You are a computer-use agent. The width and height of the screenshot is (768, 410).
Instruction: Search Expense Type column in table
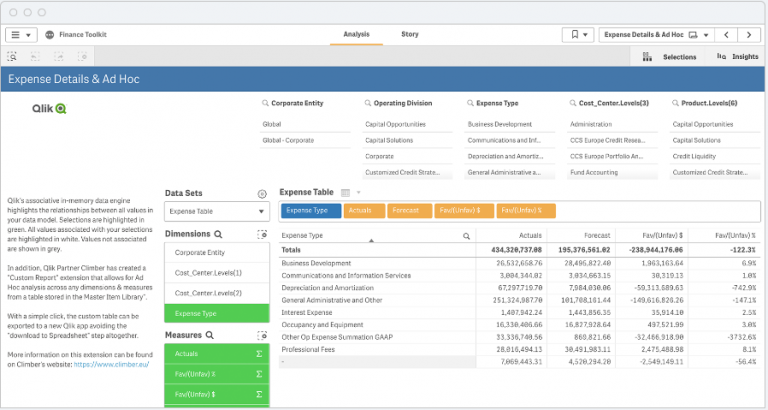pos(466,236)
